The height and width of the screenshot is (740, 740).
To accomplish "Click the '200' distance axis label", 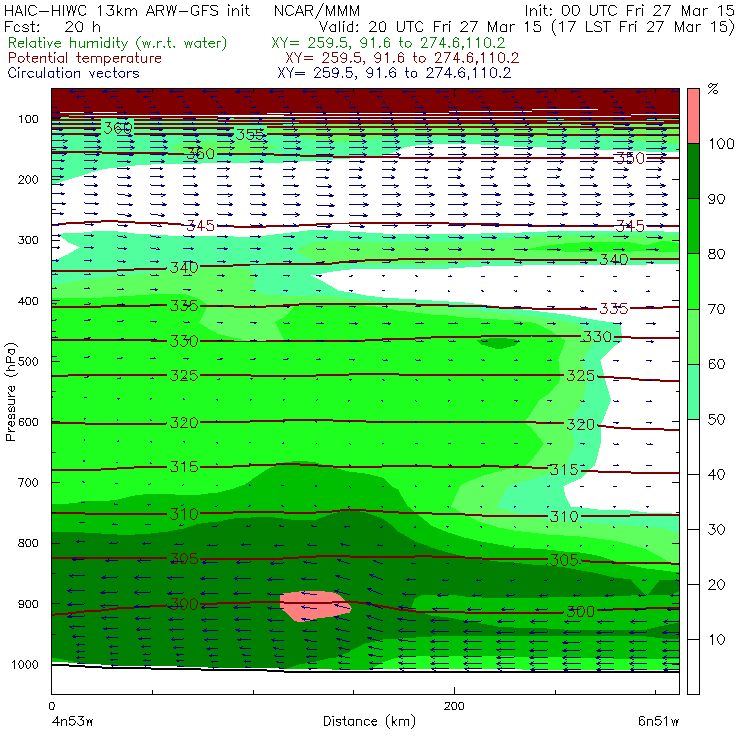I will [x=454, y=706].
